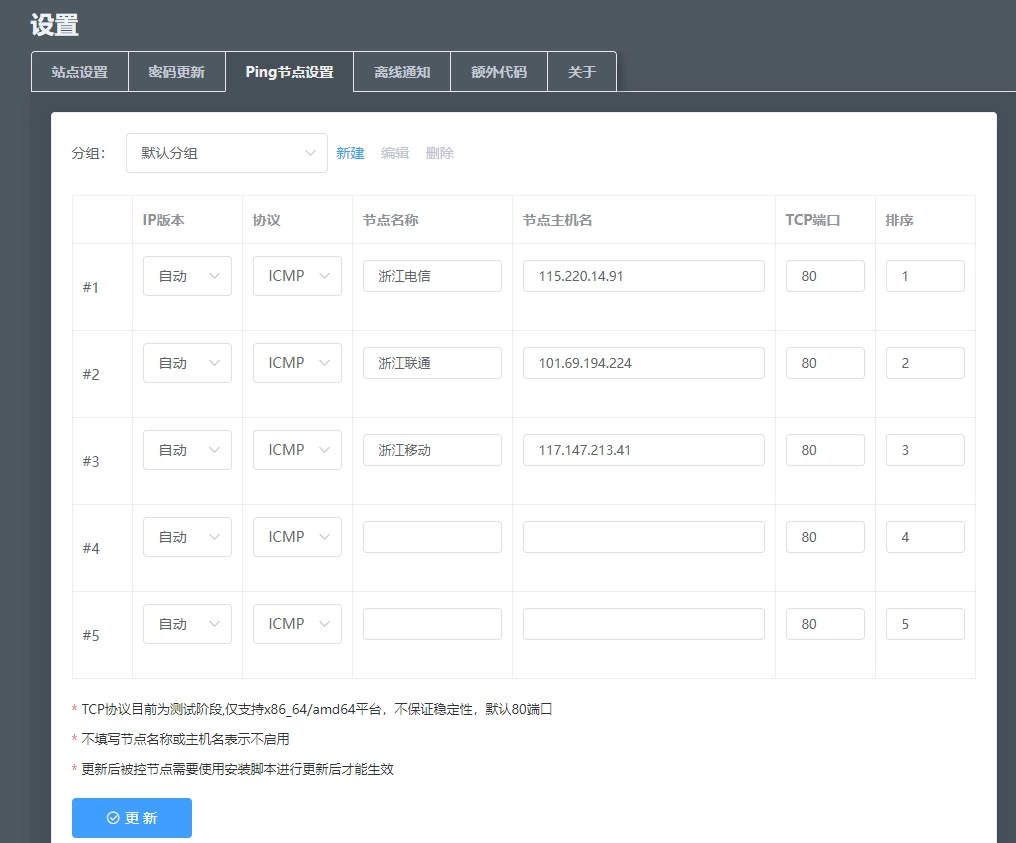Open the ICMP protocol dropdown in row #5
Image resolution: width=1016 pixels, height=843 pixels.
297,624
